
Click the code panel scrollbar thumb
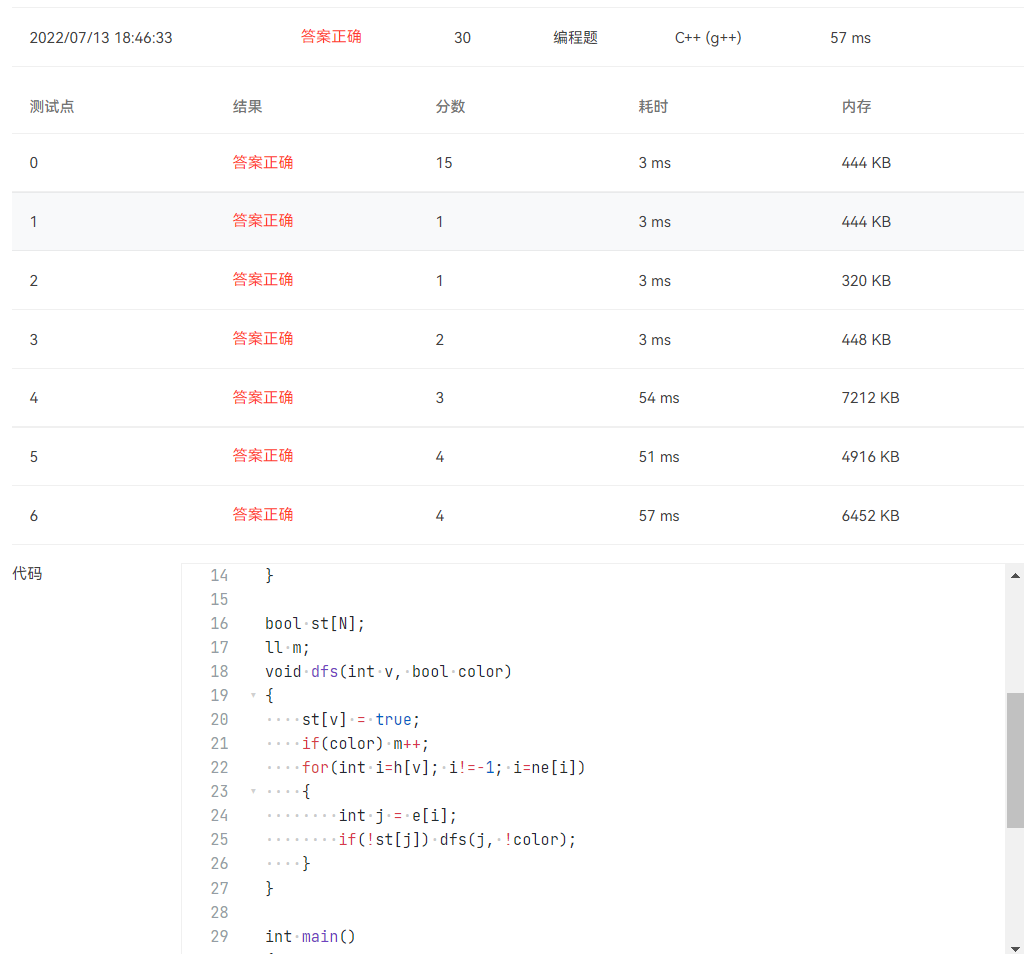pyautogui.click(x=1015, y=760)
